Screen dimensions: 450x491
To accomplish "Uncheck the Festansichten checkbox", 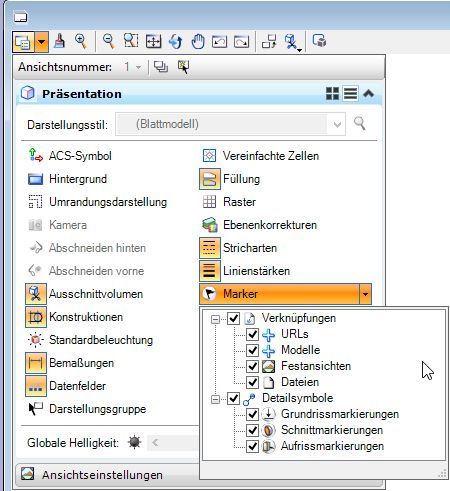I will coord(252,366).
